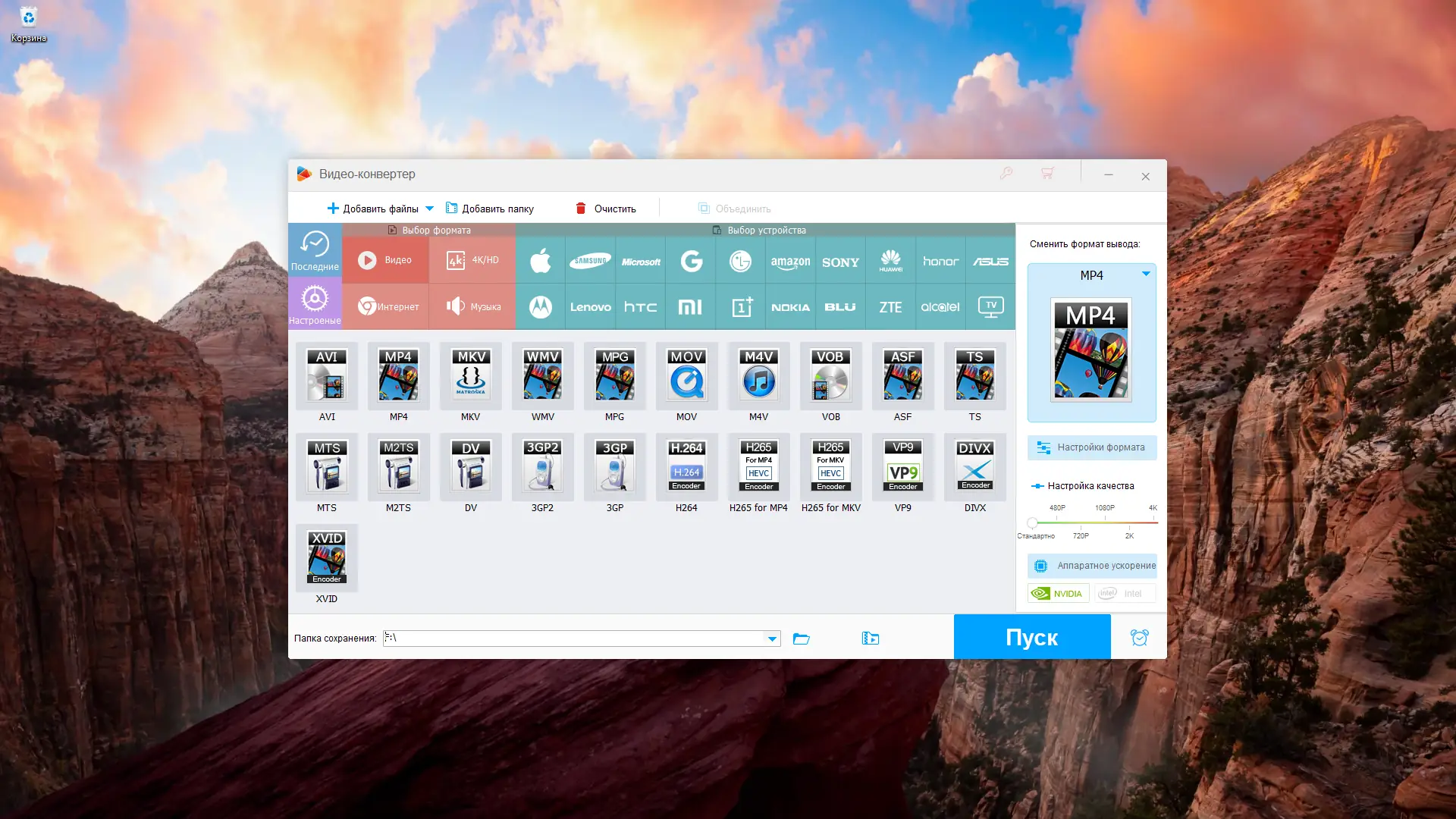Image resolution: width=1456 pixels, height=819 pixels.
Task: Select the MOV QuickTime format icon
Action: click(x=686, y=376)
